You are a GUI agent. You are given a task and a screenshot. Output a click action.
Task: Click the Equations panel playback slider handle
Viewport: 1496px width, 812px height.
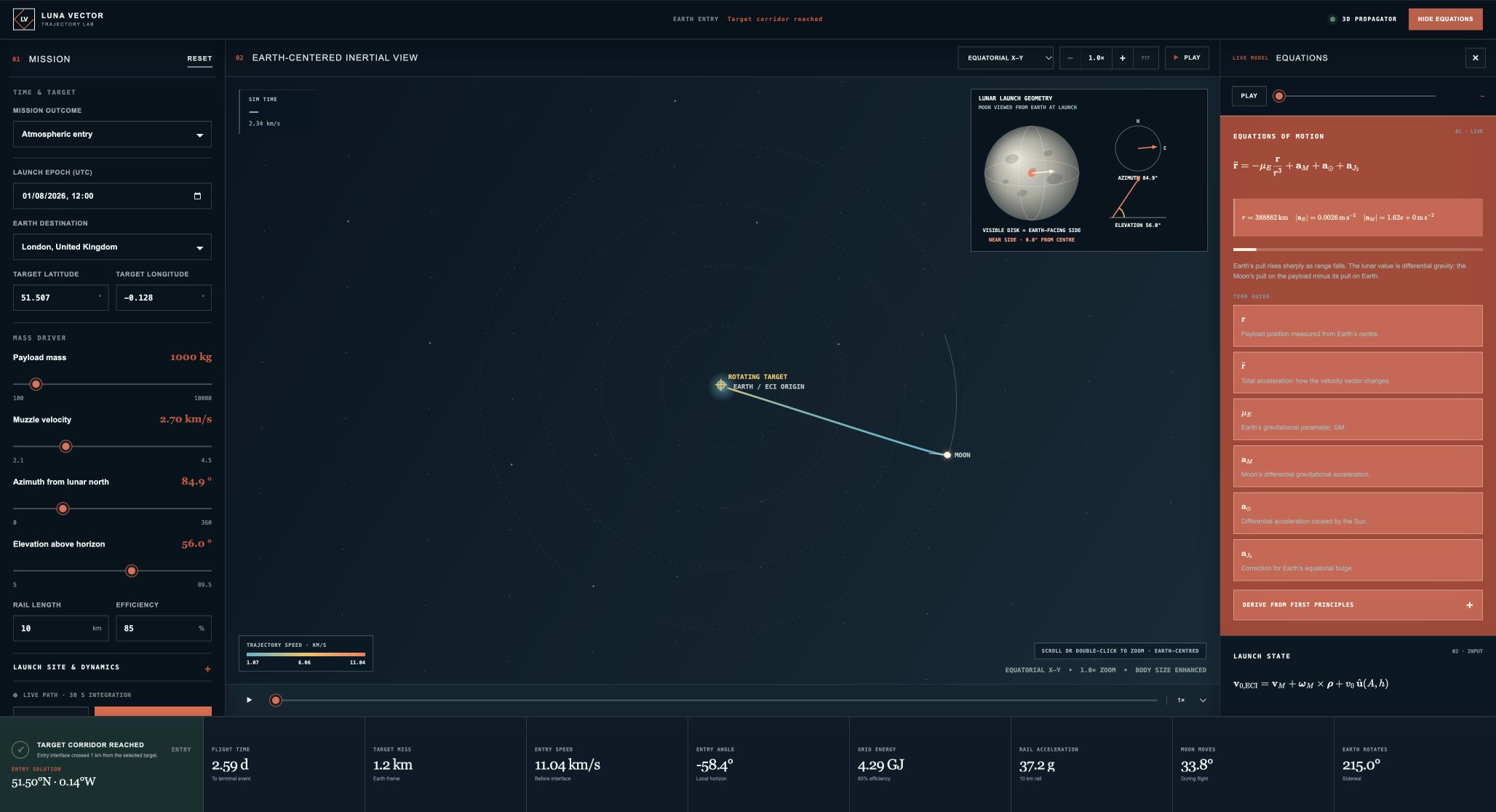1279,96
